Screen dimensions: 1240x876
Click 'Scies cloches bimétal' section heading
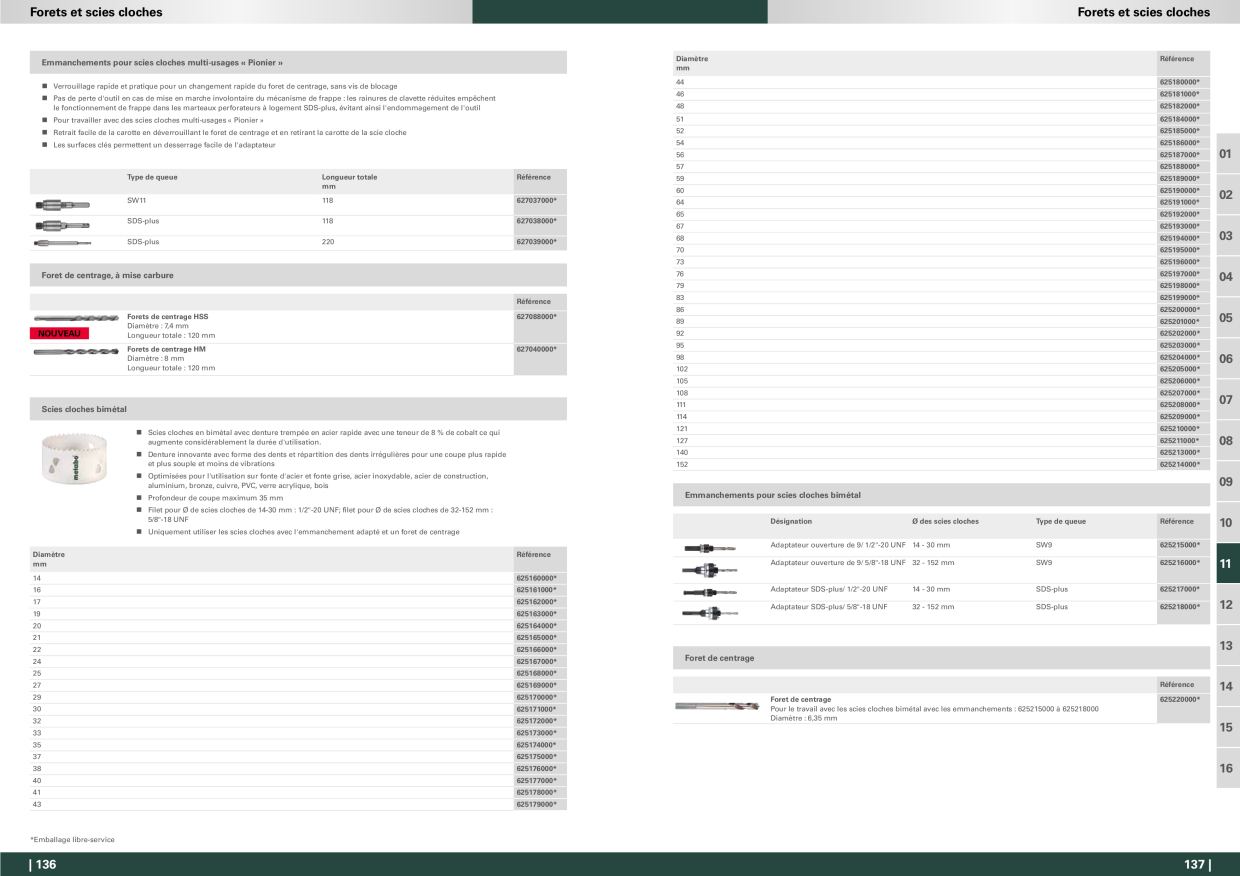84,409
